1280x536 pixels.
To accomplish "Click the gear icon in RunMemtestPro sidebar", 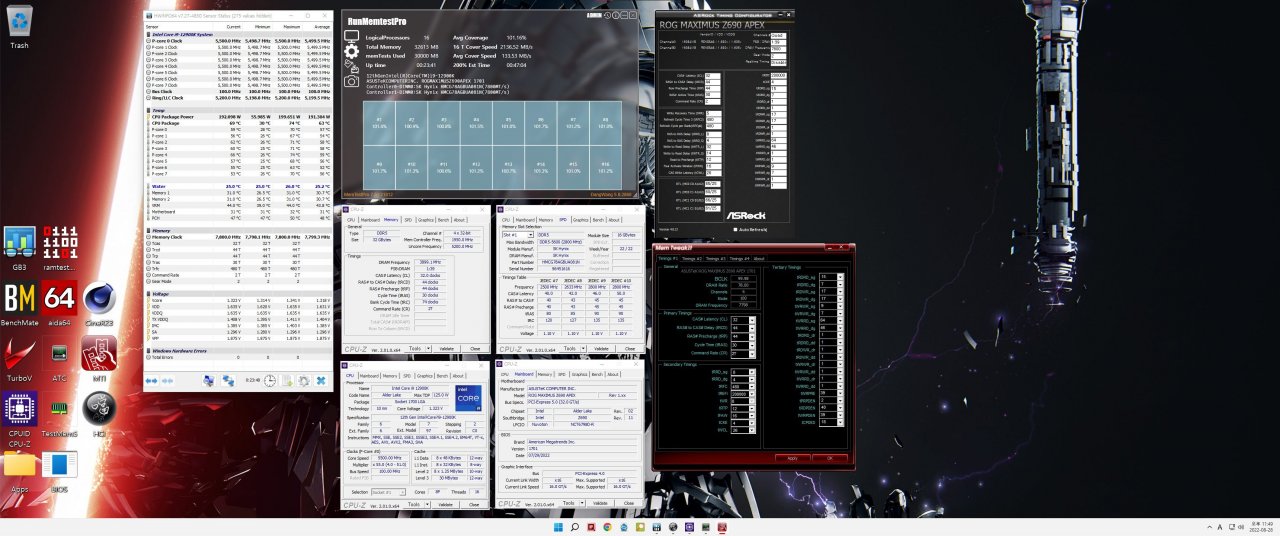I will click(351, 51).
